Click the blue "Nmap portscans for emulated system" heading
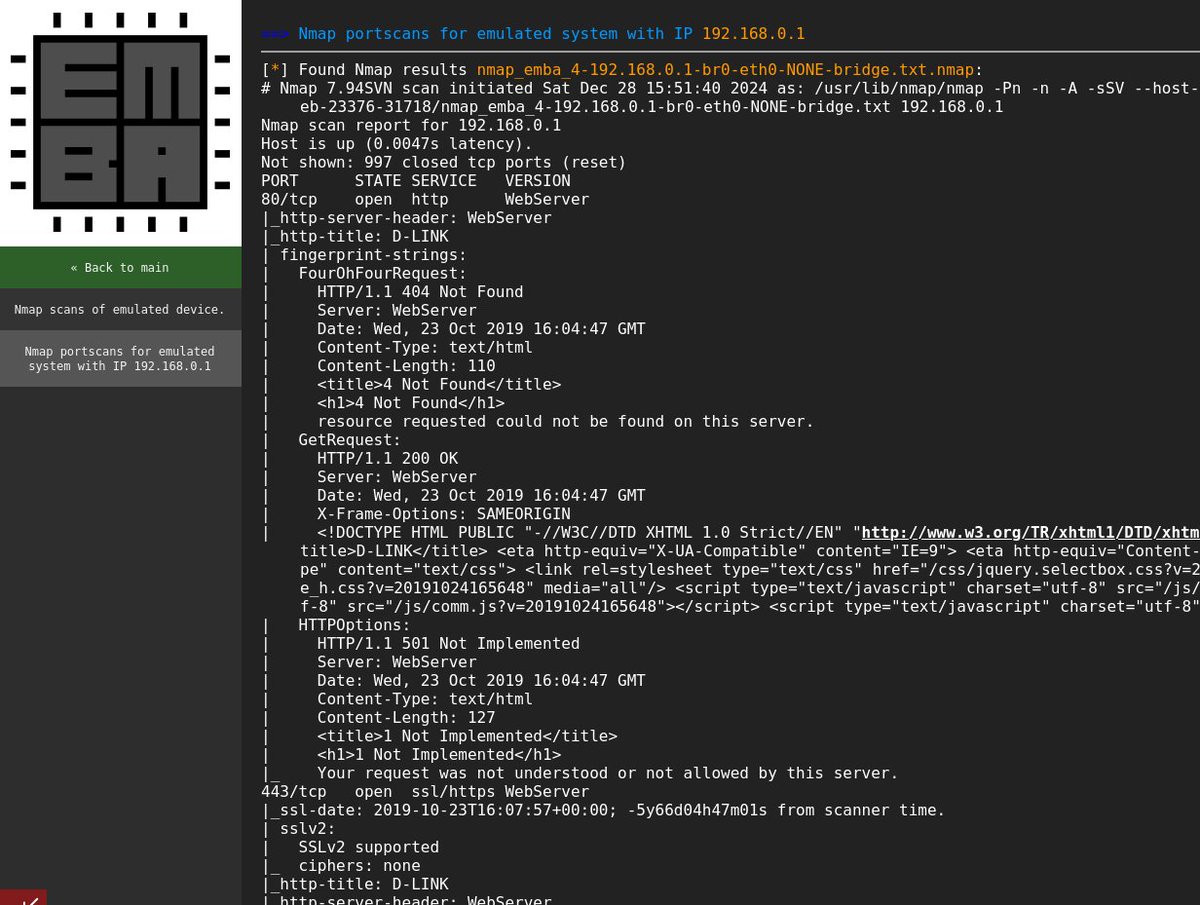The width and height of the screenshot is (1200, 905). [x=496, y=34]
